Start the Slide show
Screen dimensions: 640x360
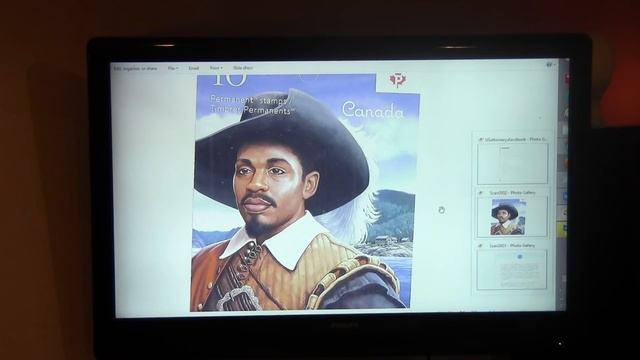coord(243,68)
